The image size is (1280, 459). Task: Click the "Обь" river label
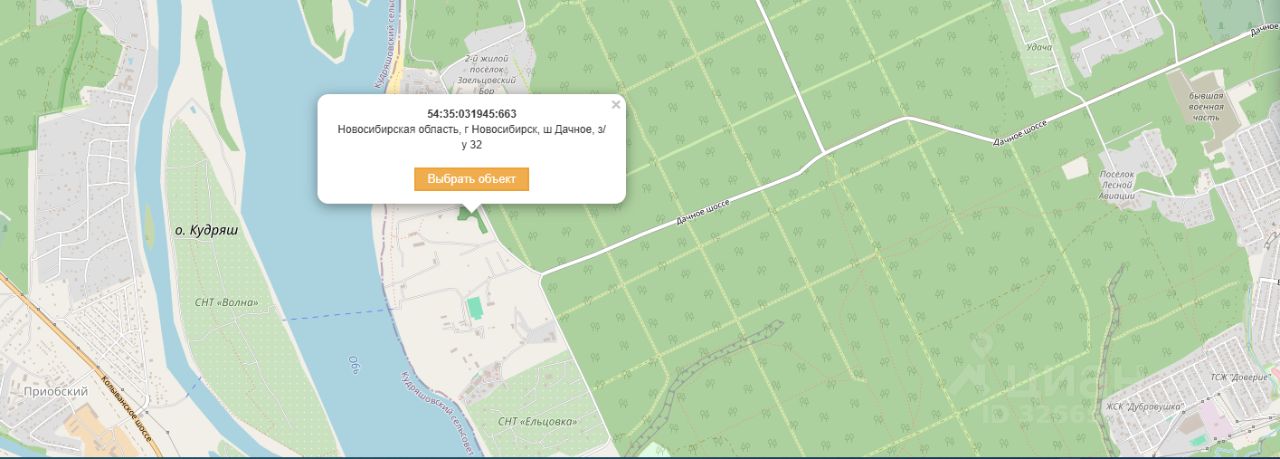[353, 366]
